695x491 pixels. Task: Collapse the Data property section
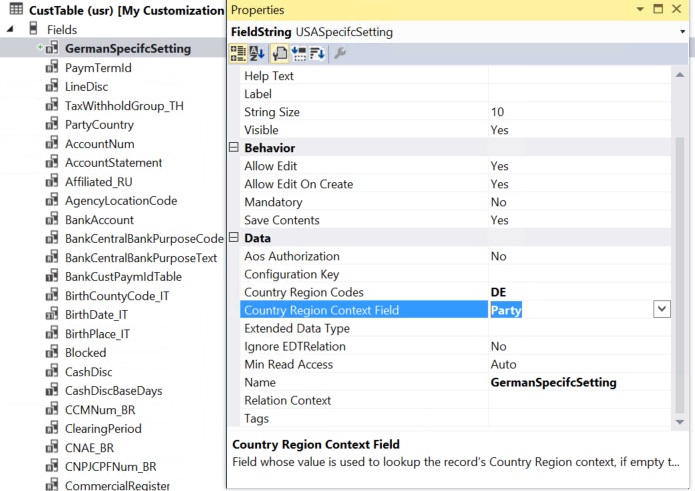tap(234, 238)
